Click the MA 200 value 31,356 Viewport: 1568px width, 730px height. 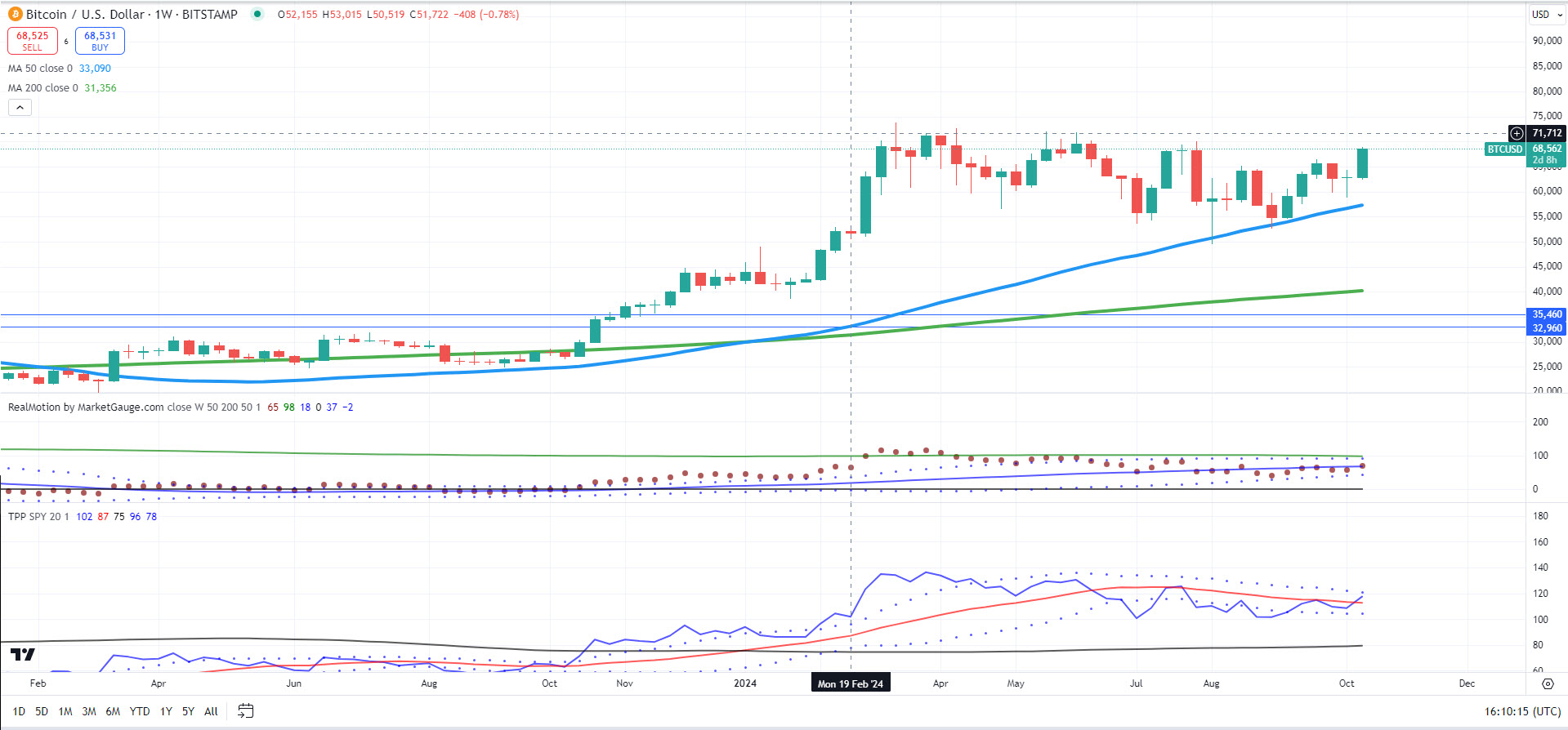click(101, 88)
